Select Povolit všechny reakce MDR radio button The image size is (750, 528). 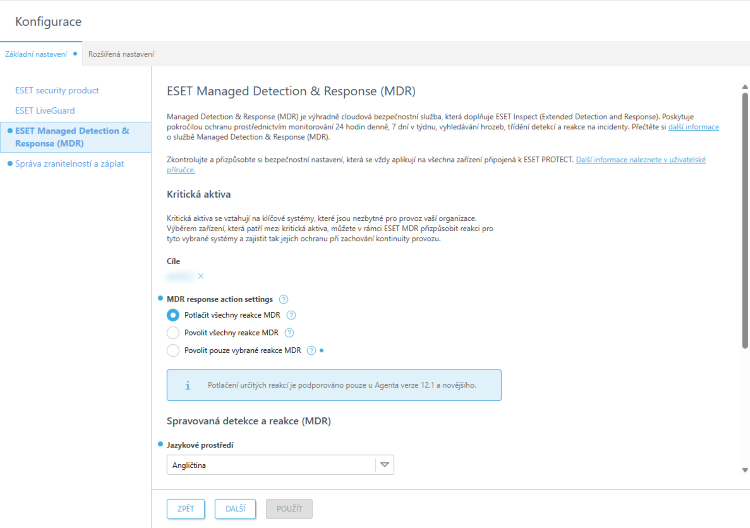coord(173,332)
